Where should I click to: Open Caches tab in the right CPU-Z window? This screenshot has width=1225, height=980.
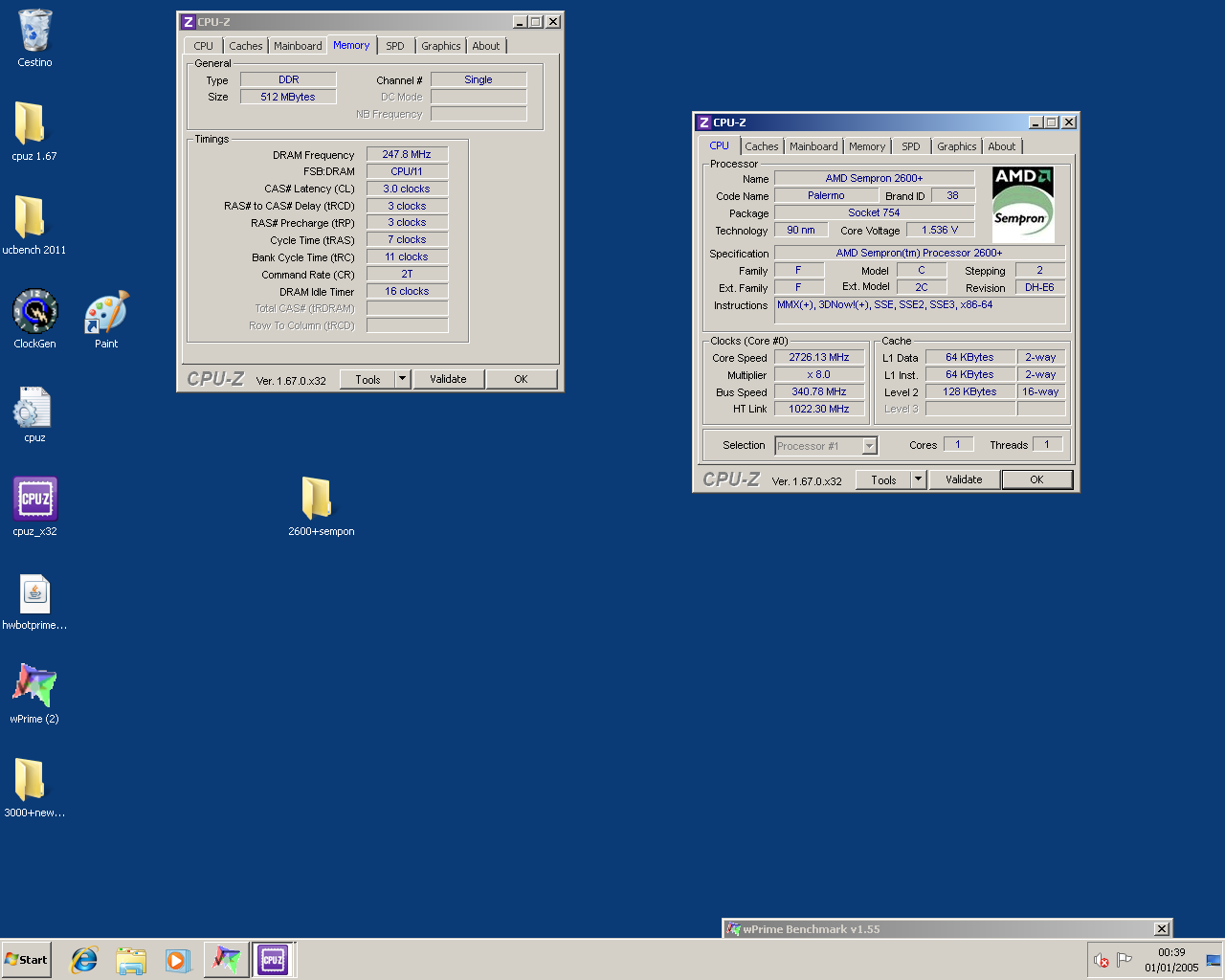762,146
